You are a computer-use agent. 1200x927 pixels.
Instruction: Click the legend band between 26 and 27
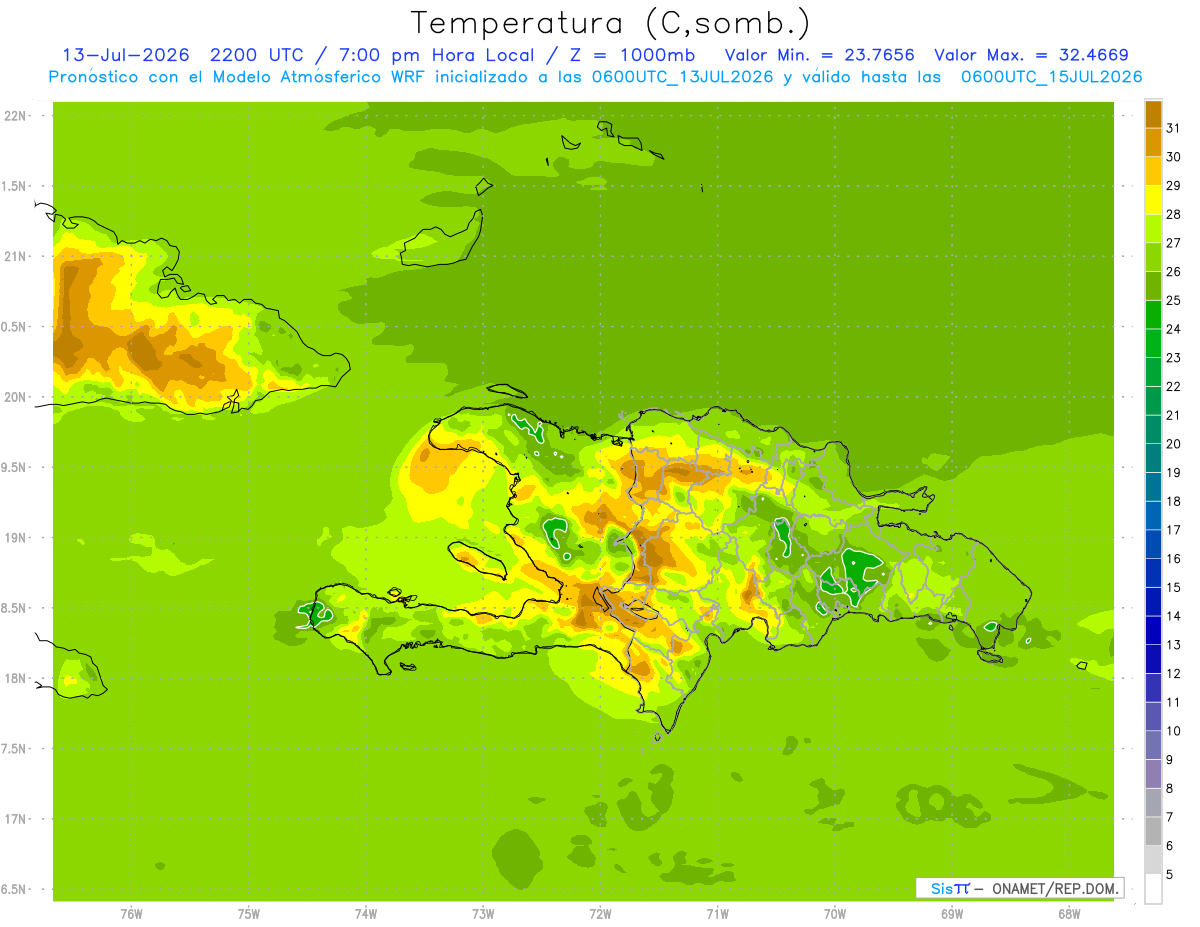pyautogui.click(x=1153, y=257)
